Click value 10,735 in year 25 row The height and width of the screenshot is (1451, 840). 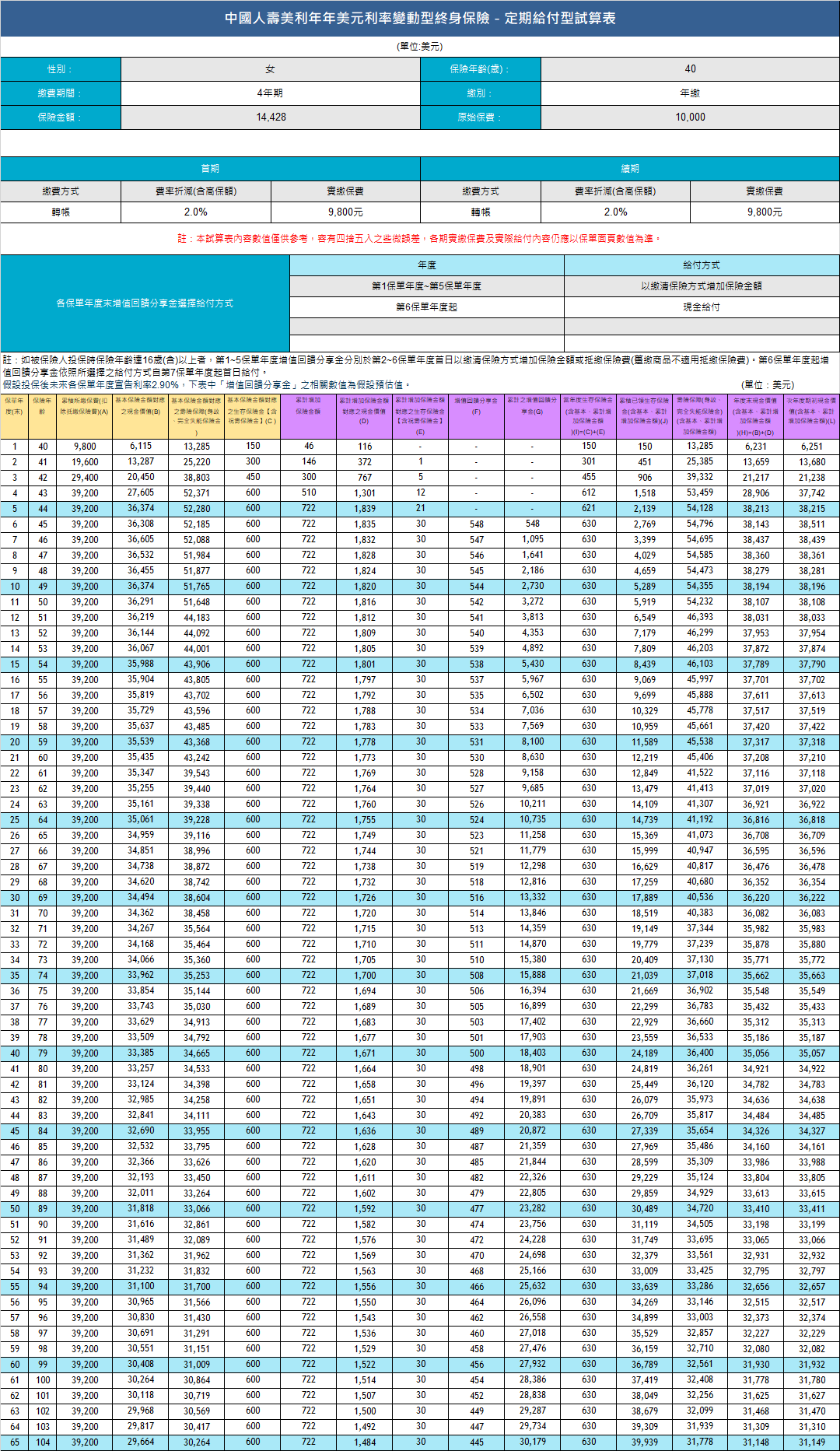pyautogui.click(x=533, y=820)
